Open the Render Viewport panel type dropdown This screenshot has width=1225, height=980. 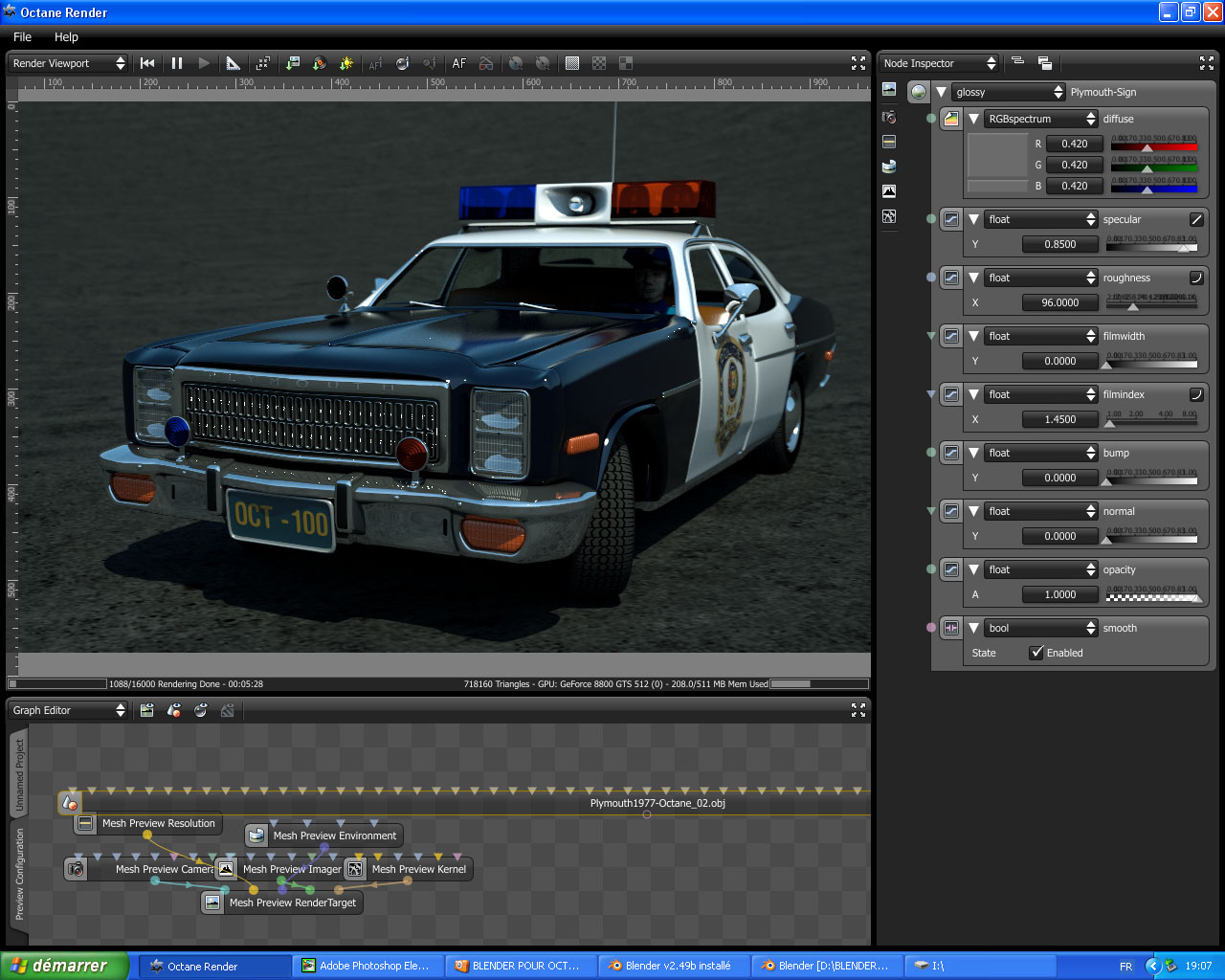coord(68,63)
